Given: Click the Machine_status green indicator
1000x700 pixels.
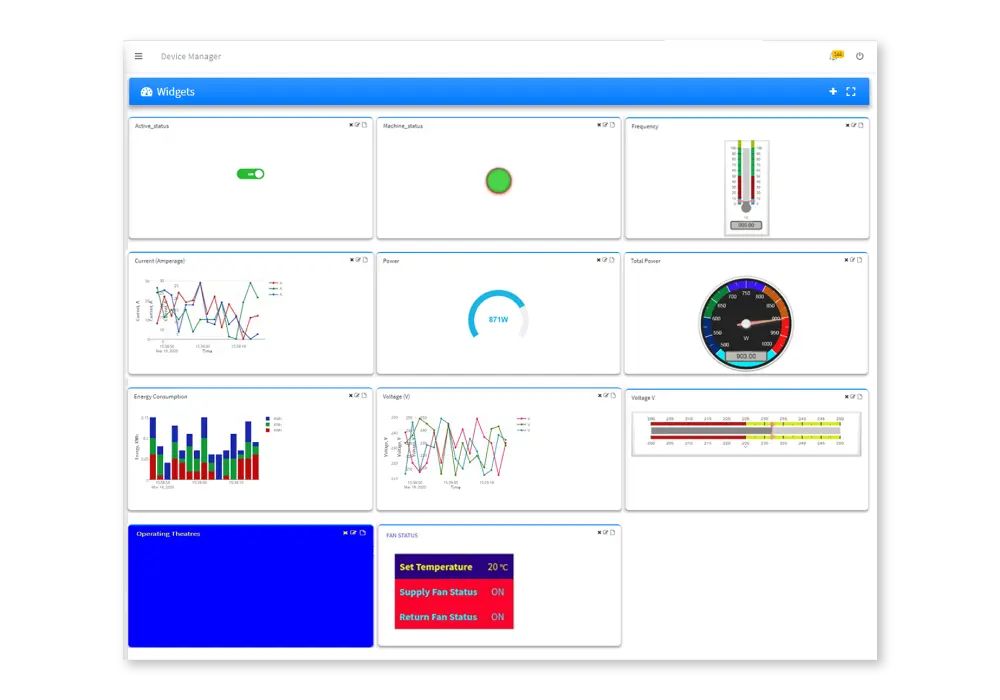Looking at the screenshot, I should pos(497,181).
